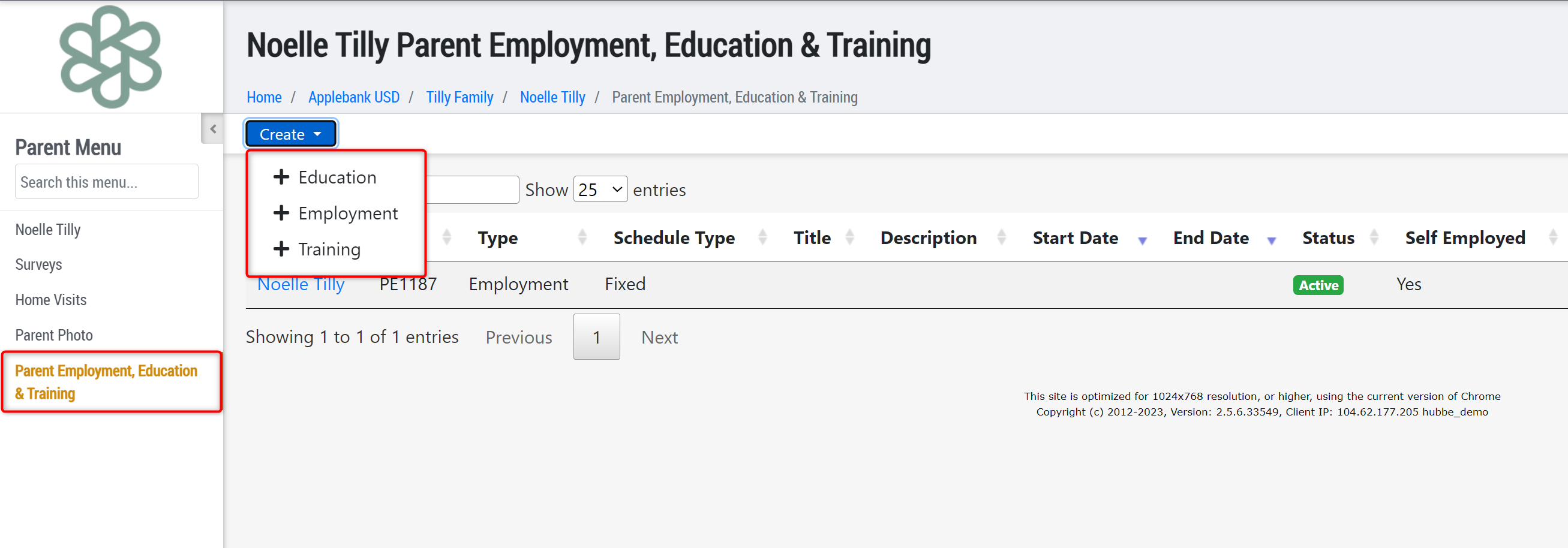
Task: Select Parent Employment, Education & Training menu item
Action: click(x=106, y=382)
